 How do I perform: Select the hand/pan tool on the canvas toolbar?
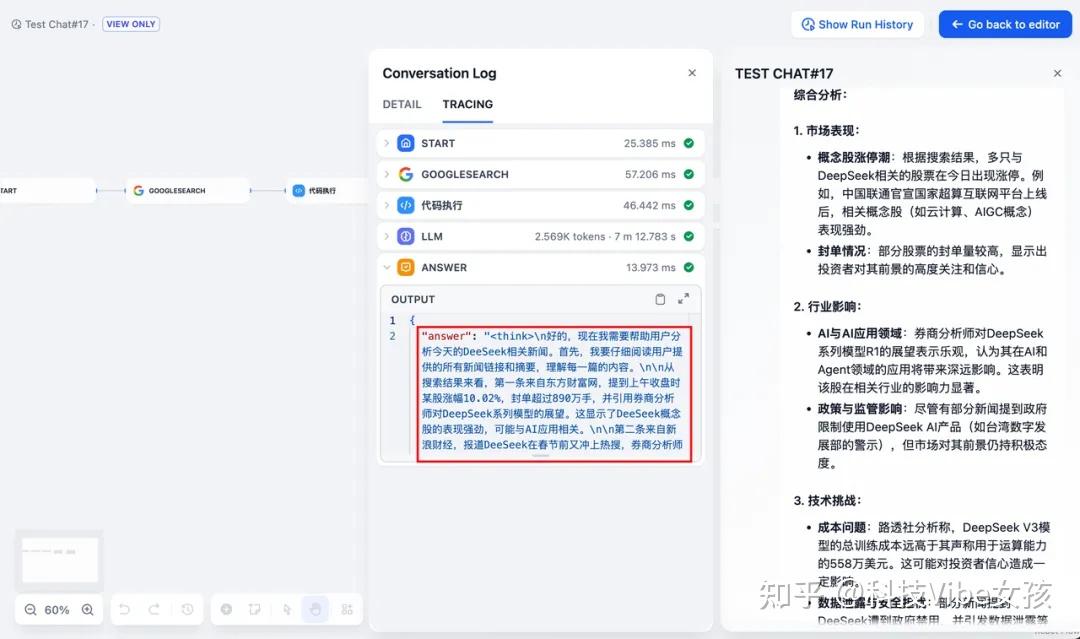tap(315, 610)
